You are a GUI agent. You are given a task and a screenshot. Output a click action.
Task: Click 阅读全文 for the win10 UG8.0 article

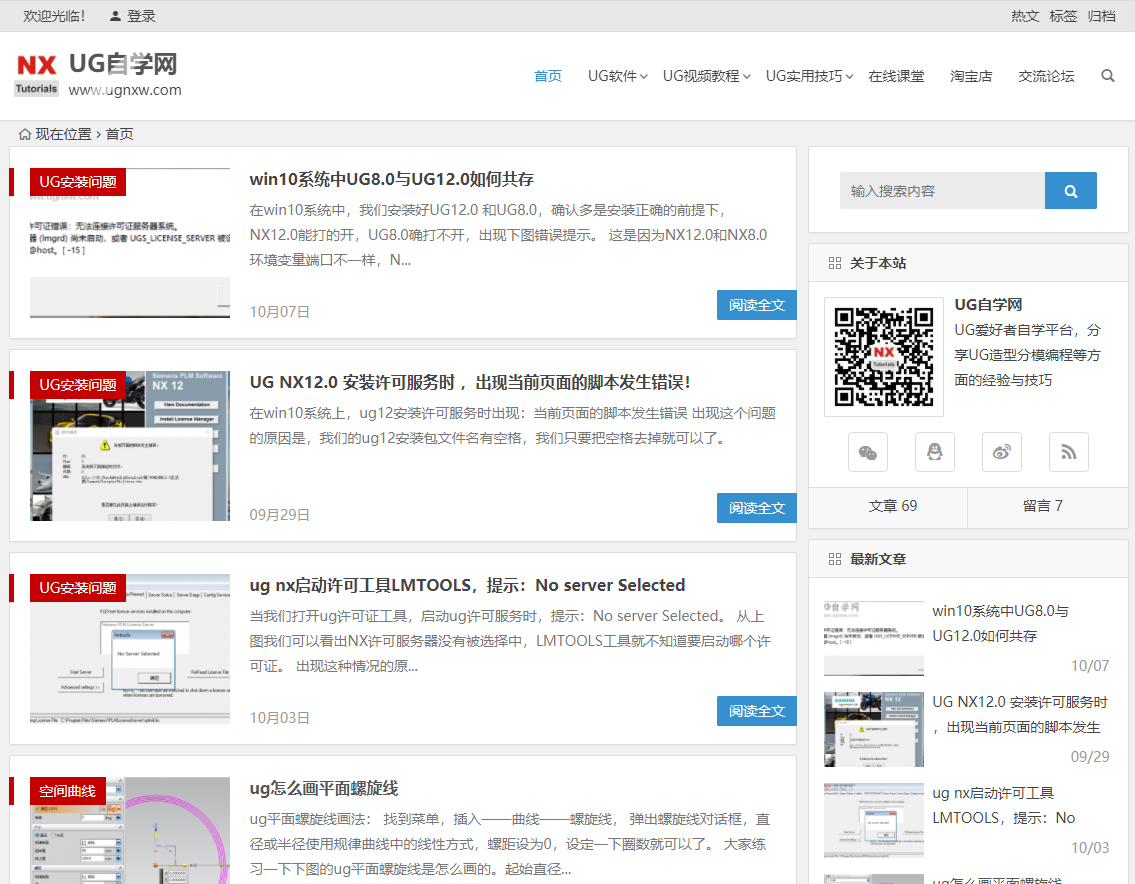[x=756, y=305]
